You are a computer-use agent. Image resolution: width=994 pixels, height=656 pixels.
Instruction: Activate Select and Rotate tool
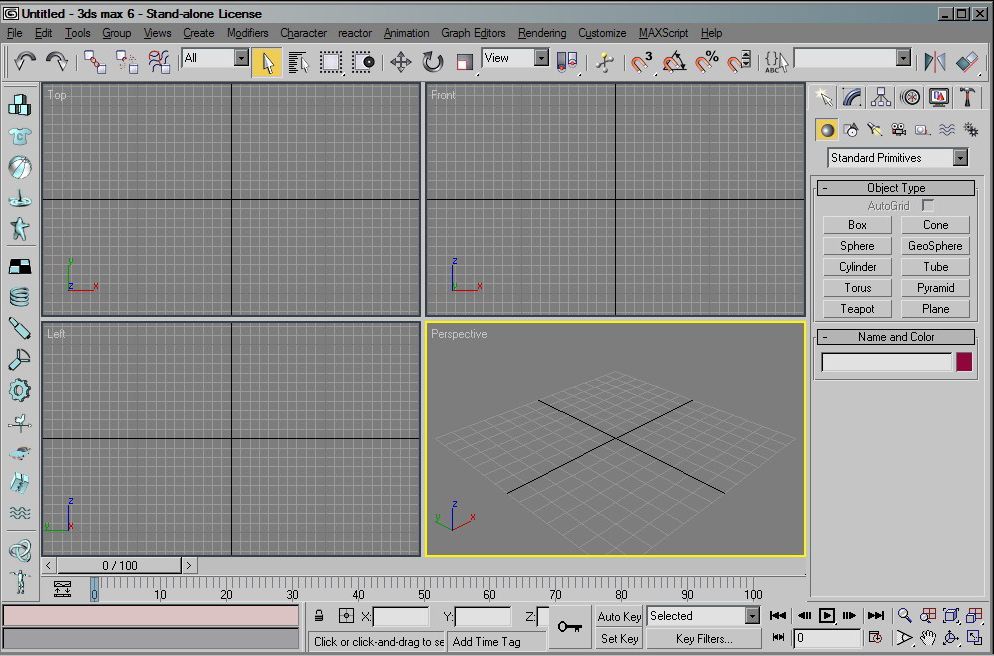click(432, 62)
